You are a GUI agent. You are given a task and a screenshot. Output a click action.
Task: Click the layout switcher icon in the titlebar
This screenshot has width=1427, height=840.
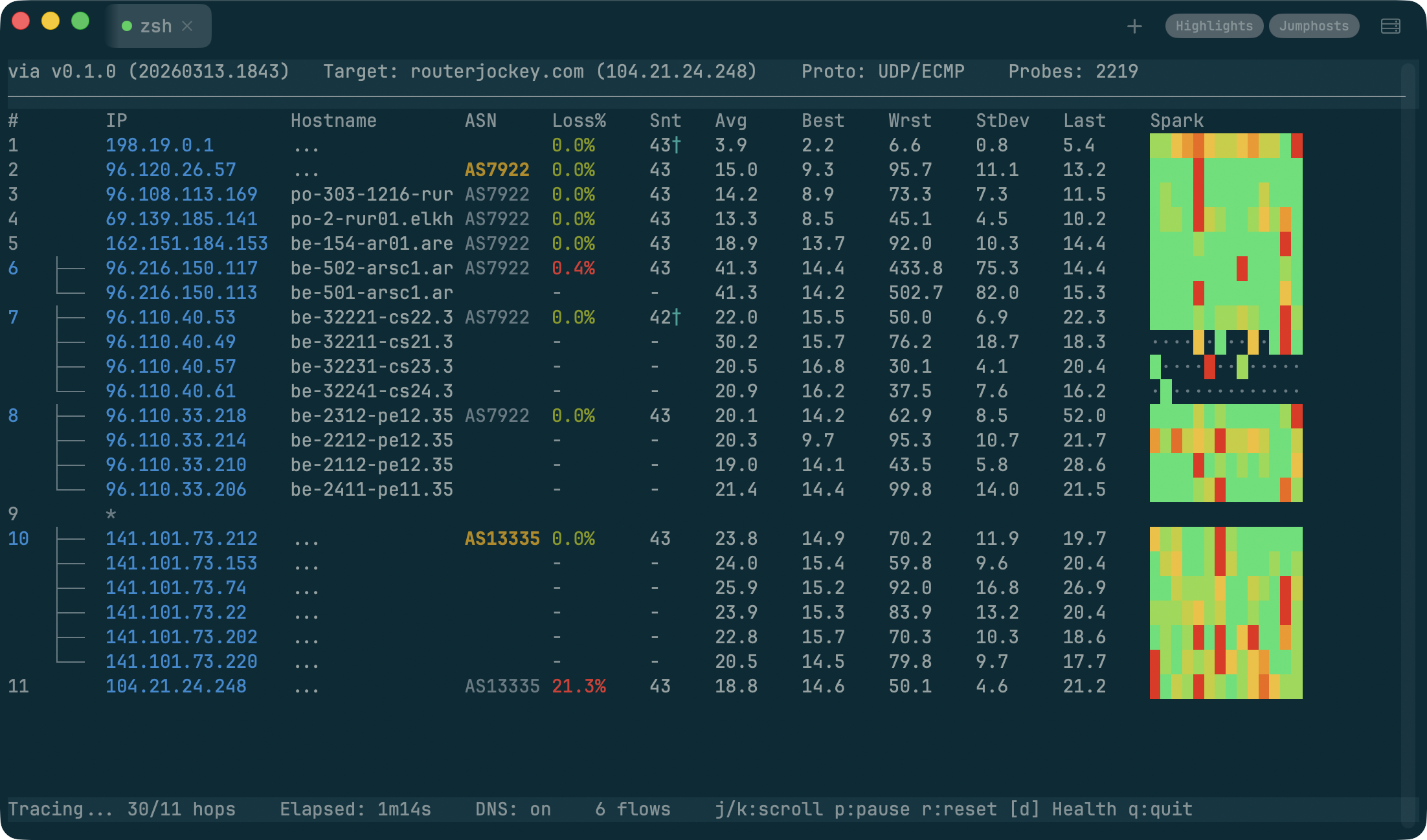(x=1389, y=26)
